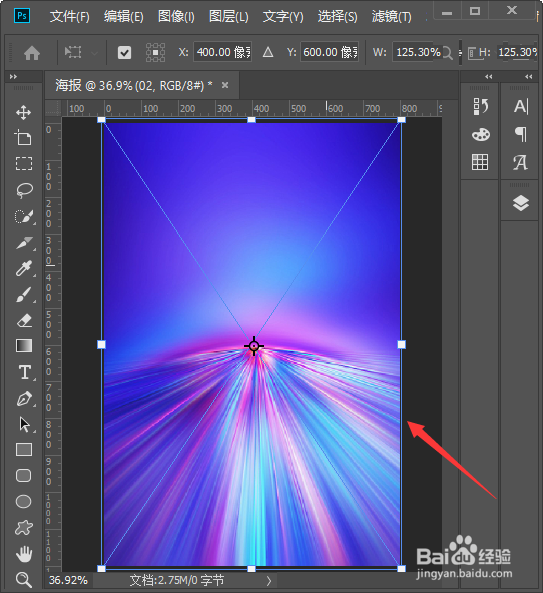Click the document size status text

coord(177,580)
